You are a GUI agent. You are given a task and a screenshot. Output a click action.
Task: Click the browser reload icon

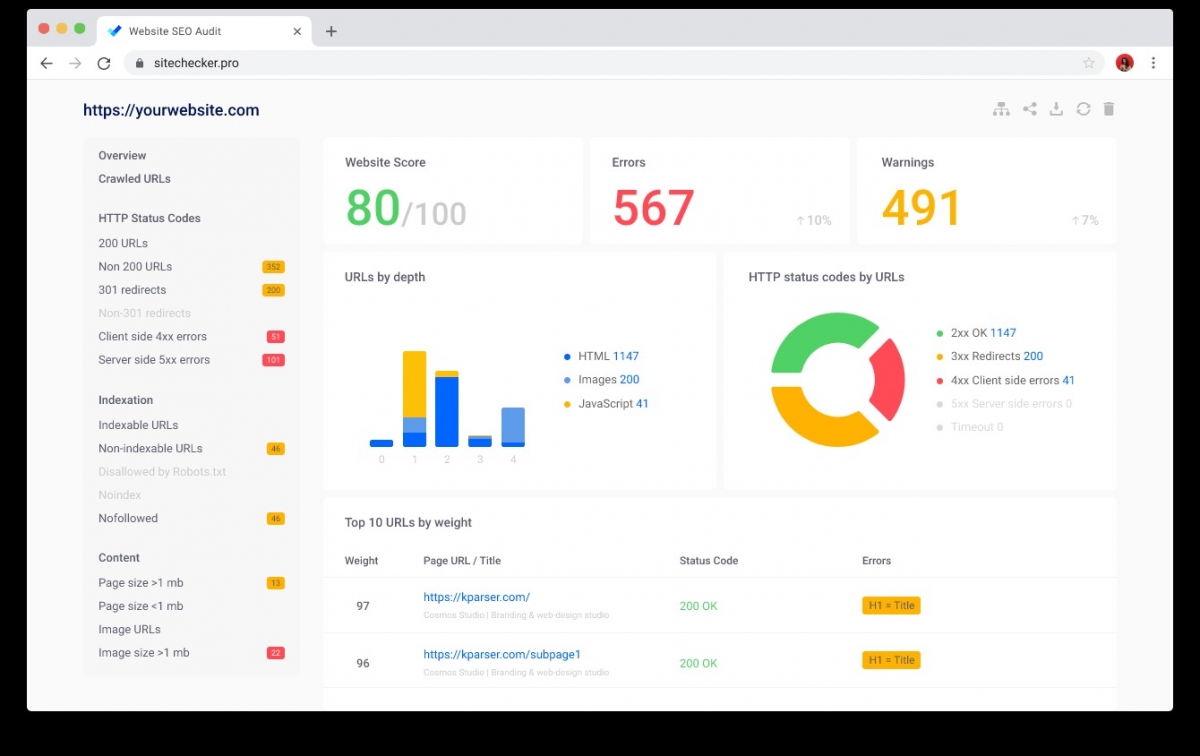(104, 62)
